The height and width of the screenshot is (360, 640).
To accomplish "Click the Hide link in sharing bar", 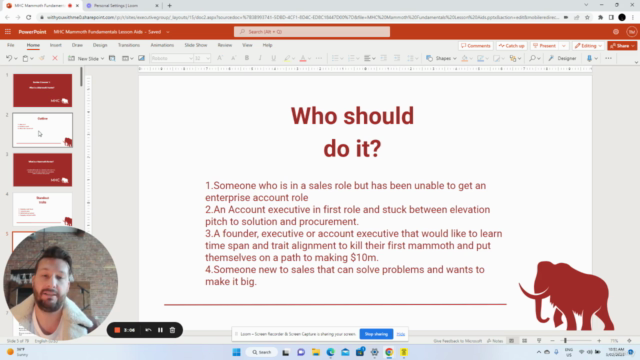I will [x=401, y=334].
